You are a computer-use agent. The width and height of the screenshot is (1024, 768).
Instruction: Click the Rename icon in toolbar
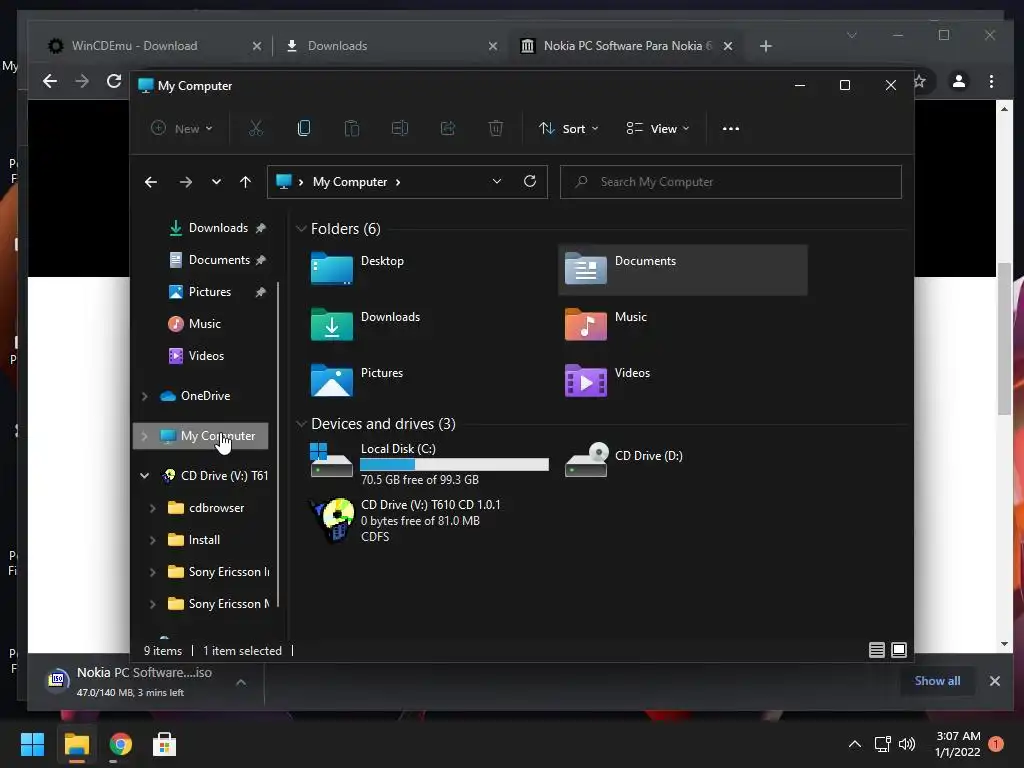[400, 129]
